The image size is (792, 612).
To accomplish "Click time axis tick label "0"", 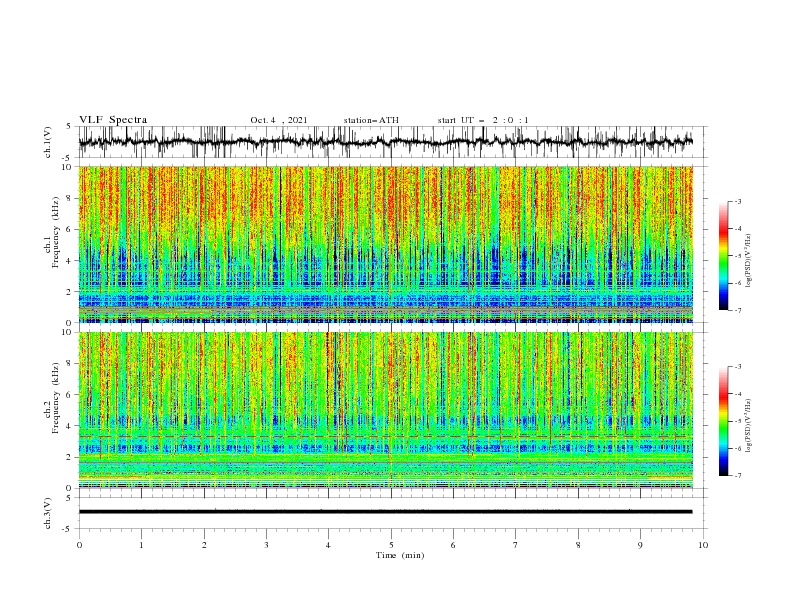I will 79,545.
